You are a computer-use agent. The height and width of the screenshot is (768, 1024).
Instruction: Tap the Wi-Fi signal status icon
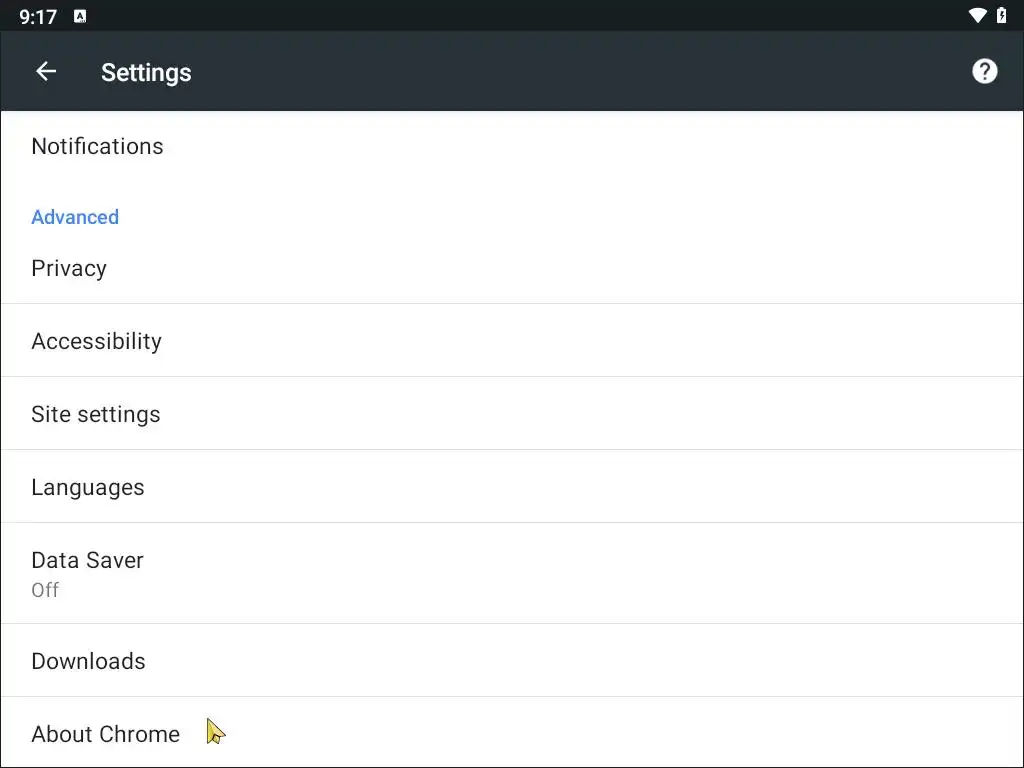click(978, 16)
